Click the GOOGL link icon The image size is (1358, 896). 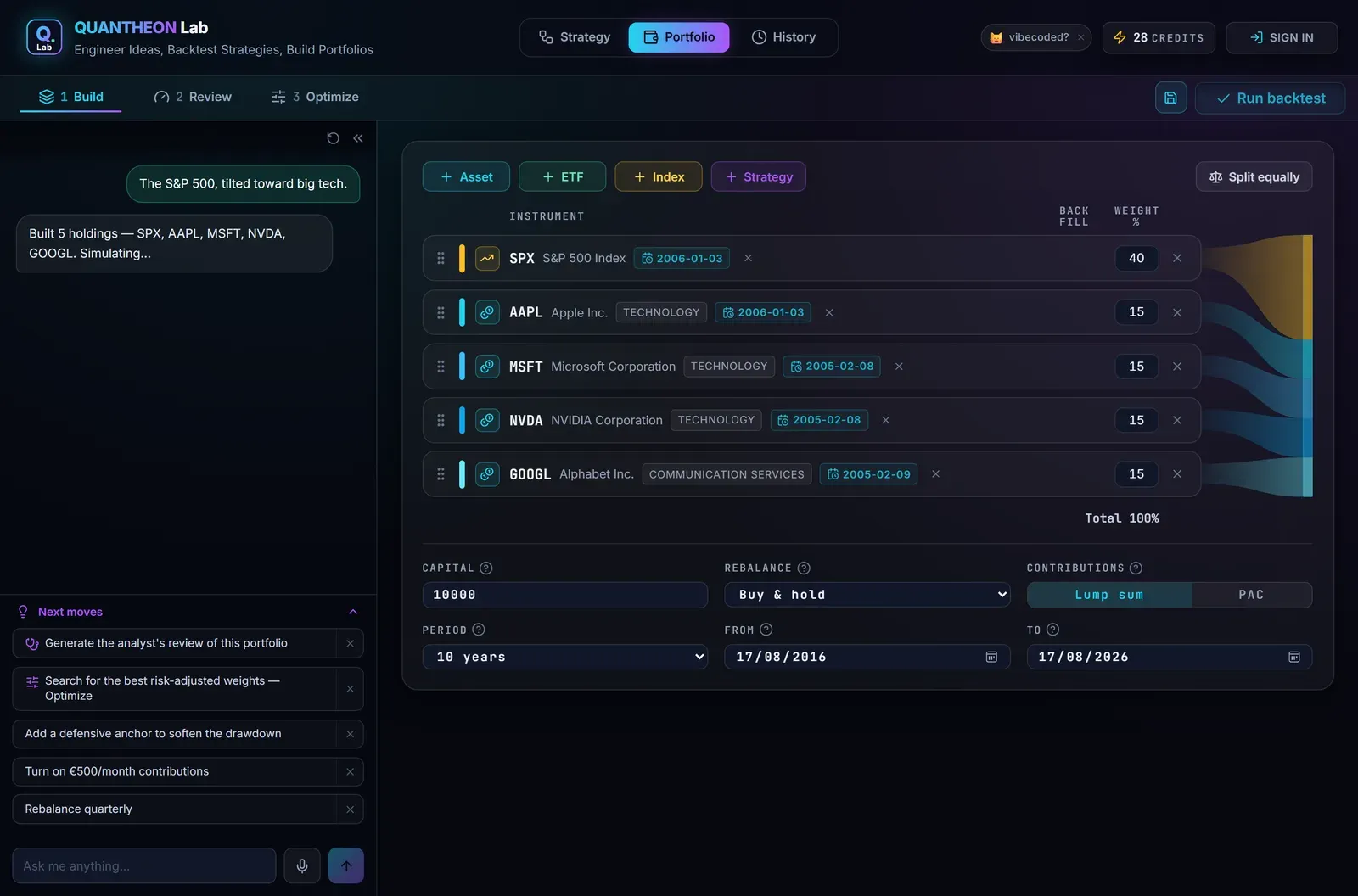[x=487, y=474]
